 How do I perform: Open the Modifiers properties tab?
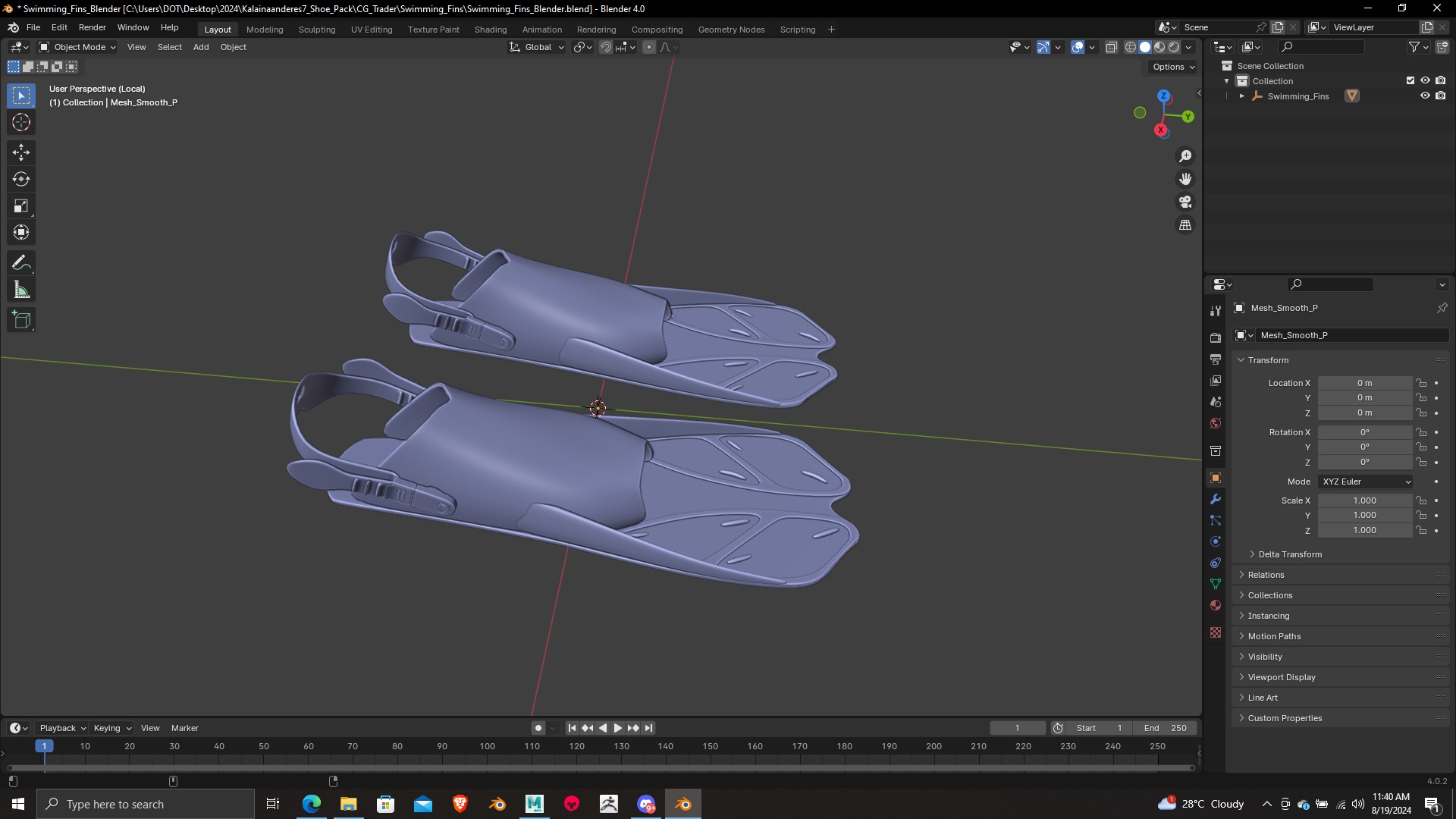click(1216, 500)
